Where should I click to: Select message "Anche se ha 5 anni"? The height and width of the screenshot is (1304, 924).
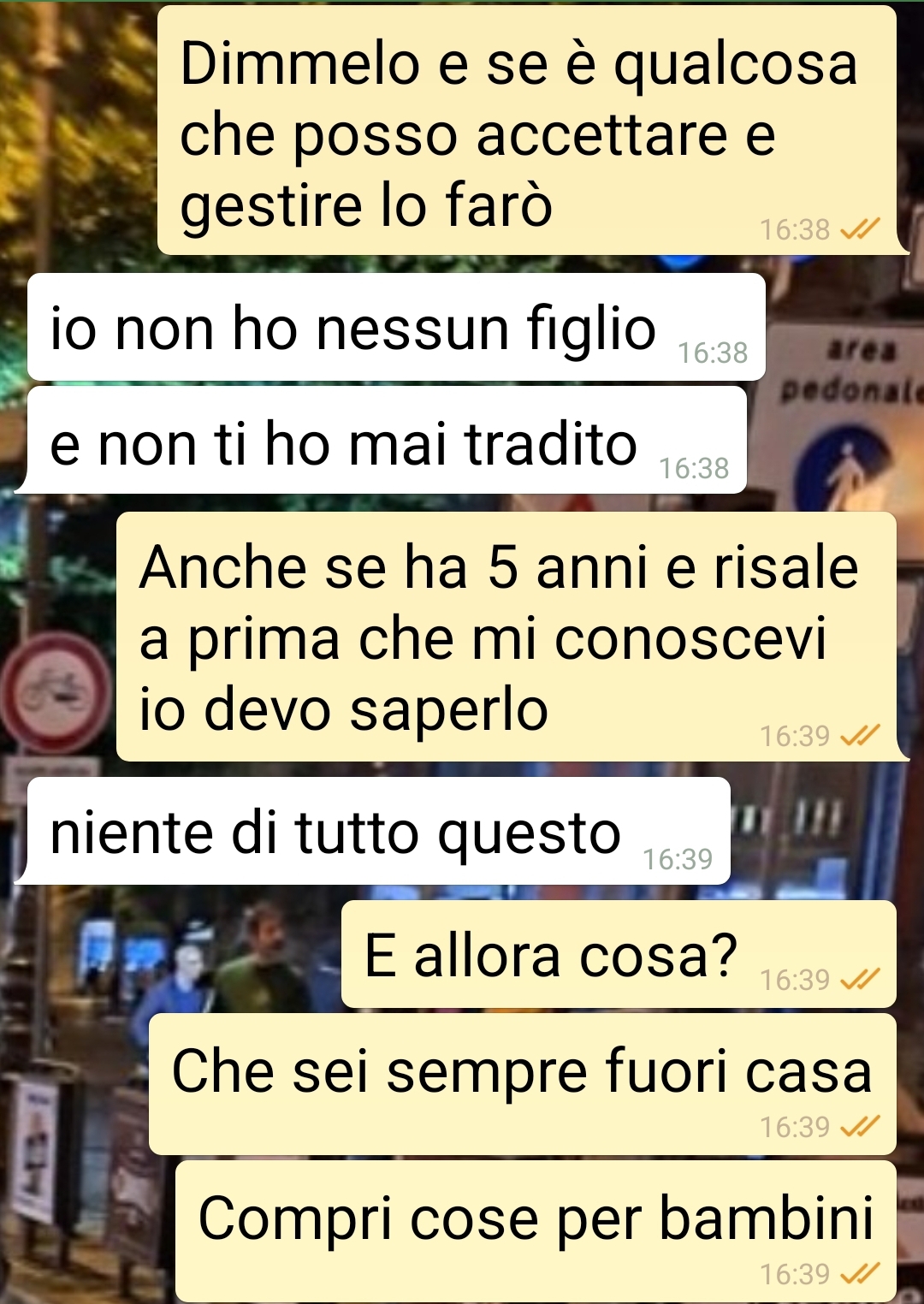[506, 637]
